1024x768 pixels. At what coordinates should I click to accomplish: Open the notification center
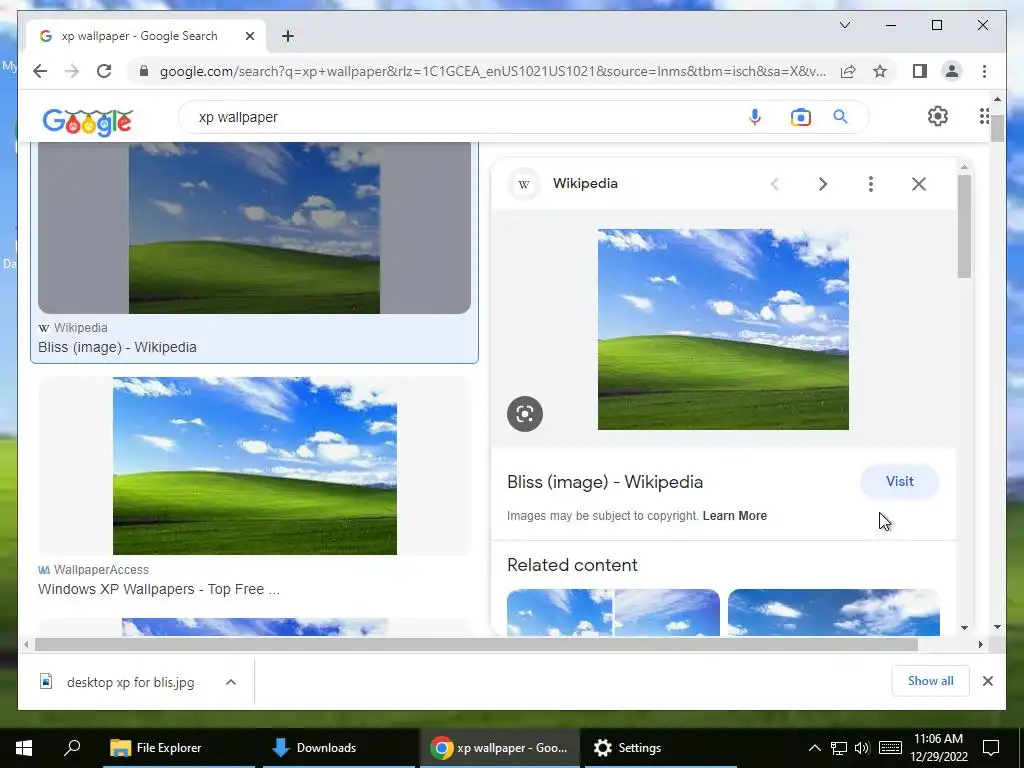tap(991, 748)
